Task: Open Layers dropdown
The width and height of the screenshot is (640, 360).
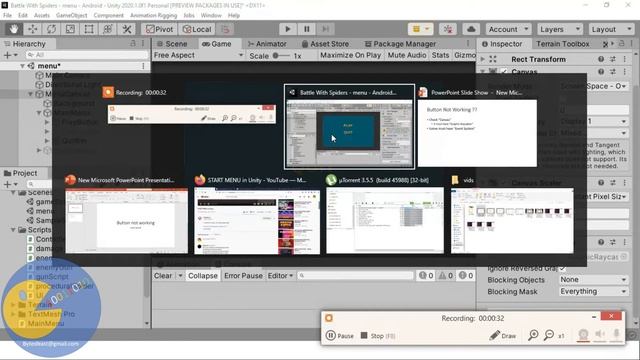Action: point(560,29)
